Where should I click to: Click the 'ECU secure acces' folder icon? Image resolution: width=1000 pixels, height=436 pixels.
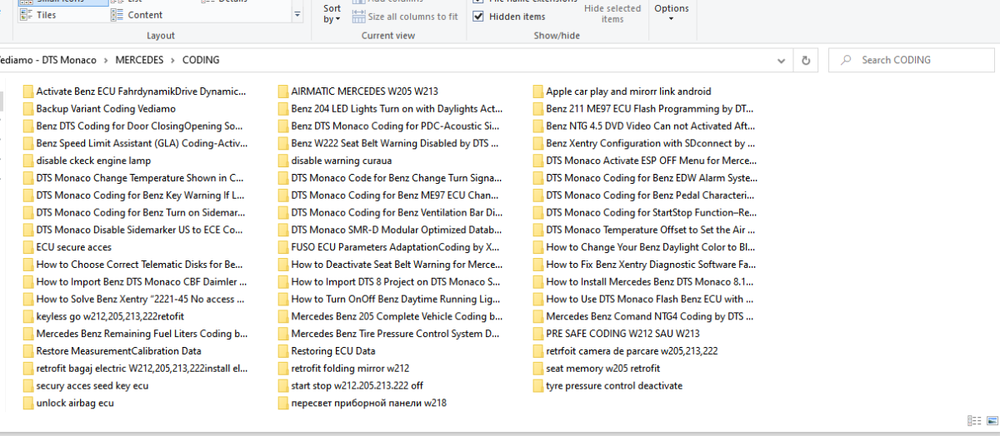click(28, 247)
